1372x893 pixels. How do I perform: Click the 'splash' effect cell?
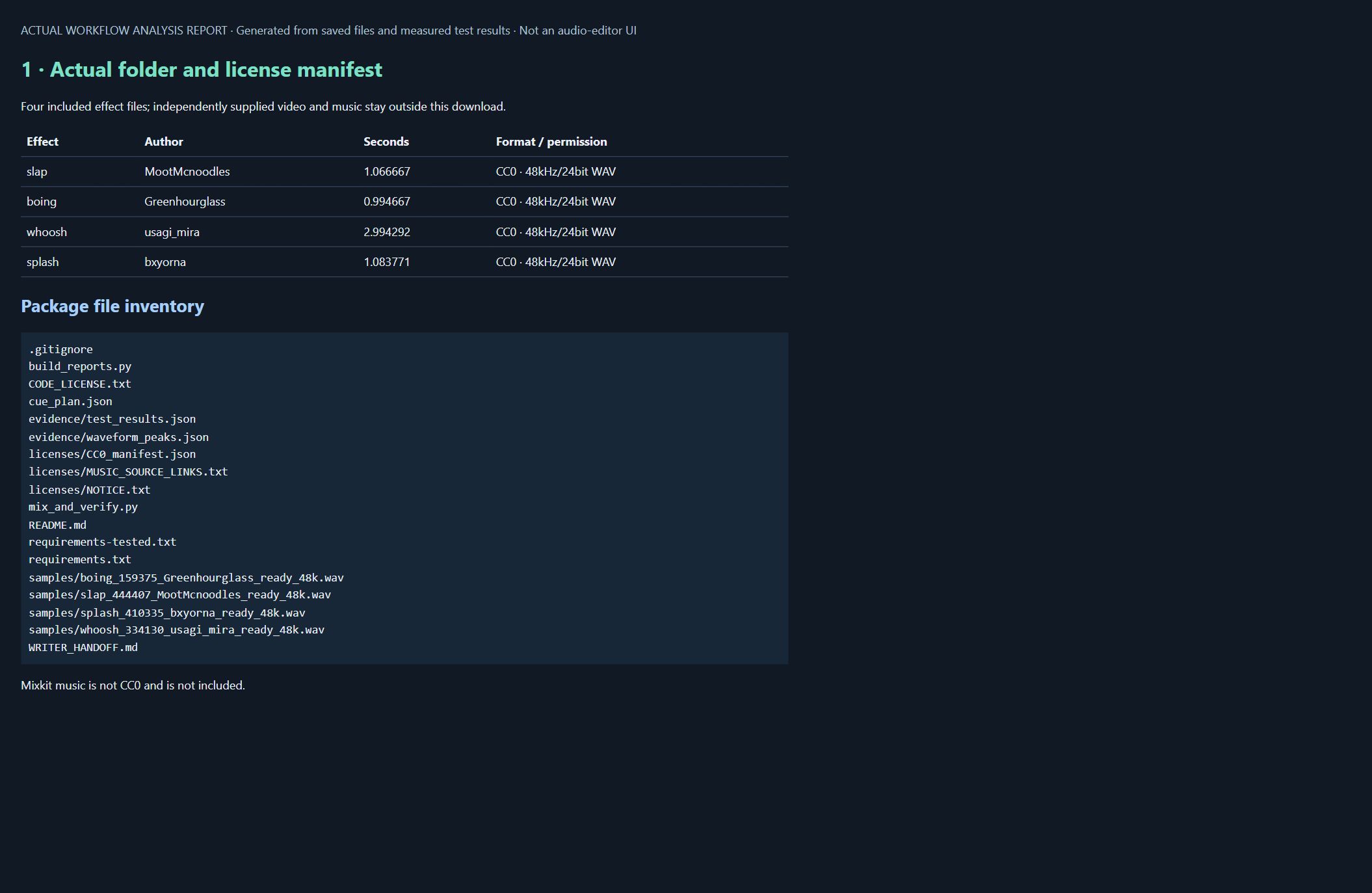click(43, 262)
